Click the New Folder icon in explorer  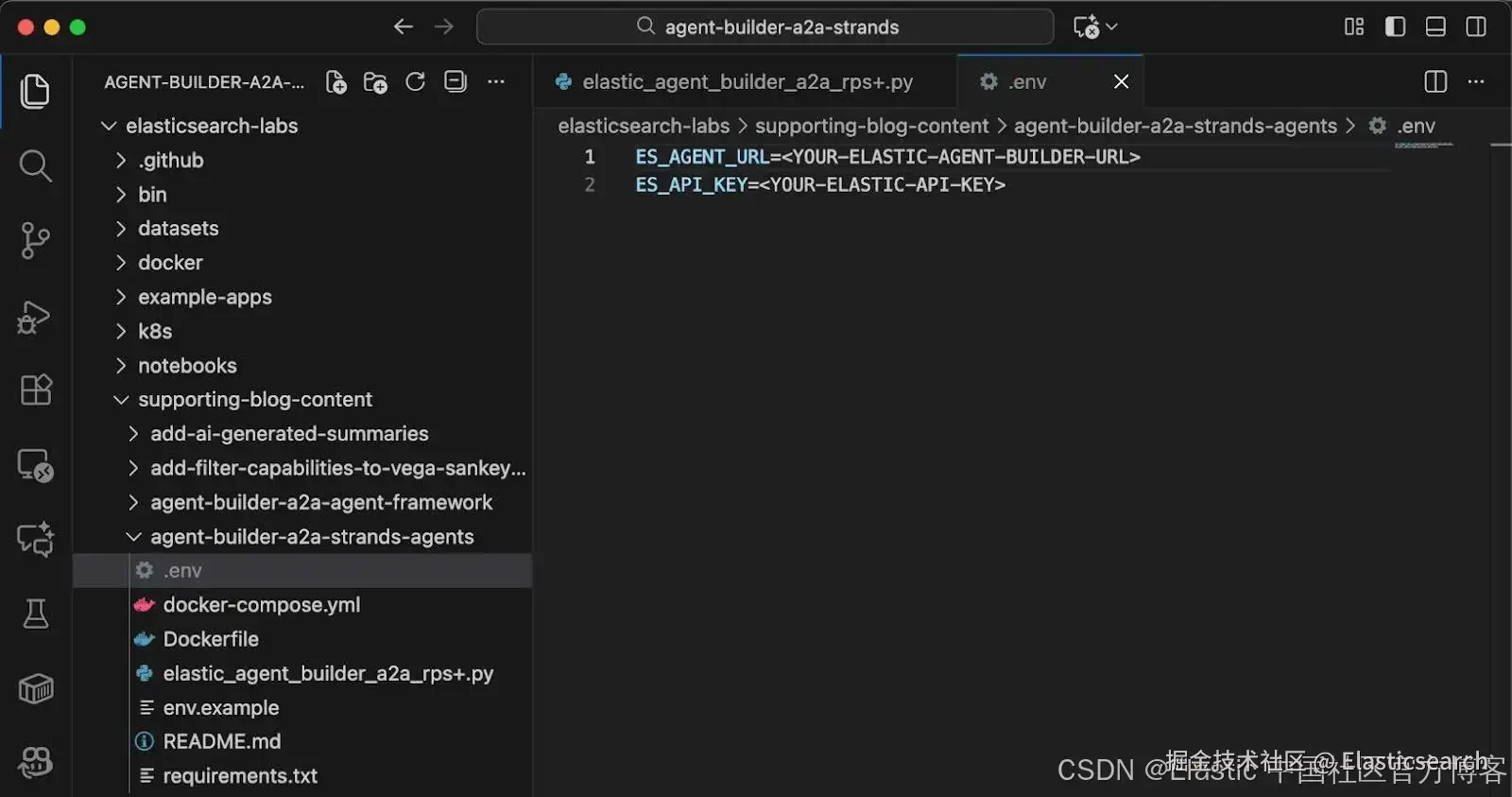[375, 82]
